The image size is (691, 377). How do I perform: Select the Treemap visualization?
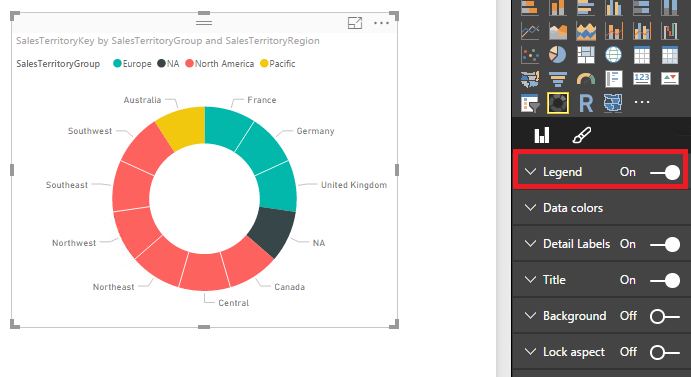pos(586,55)
